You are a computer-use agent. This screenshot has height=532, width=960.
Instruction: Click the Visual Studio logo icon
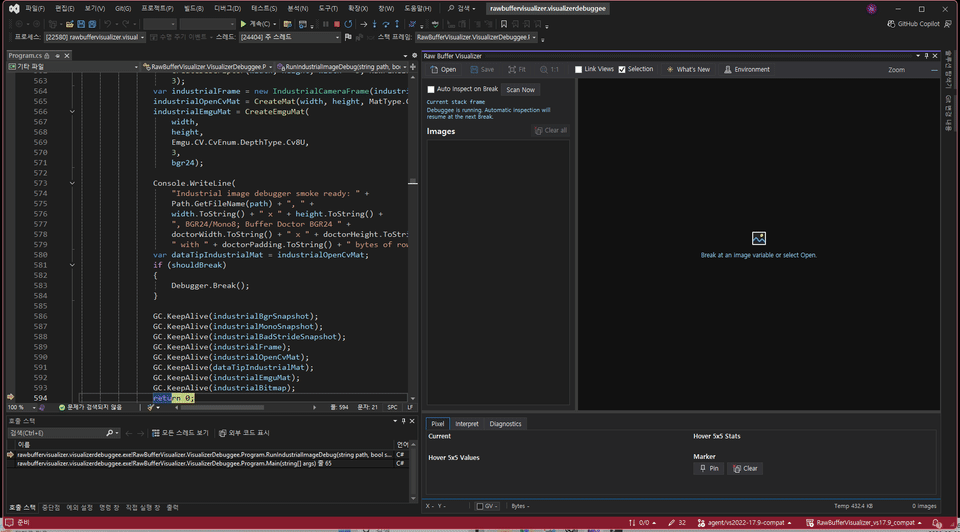click(13, 9)
